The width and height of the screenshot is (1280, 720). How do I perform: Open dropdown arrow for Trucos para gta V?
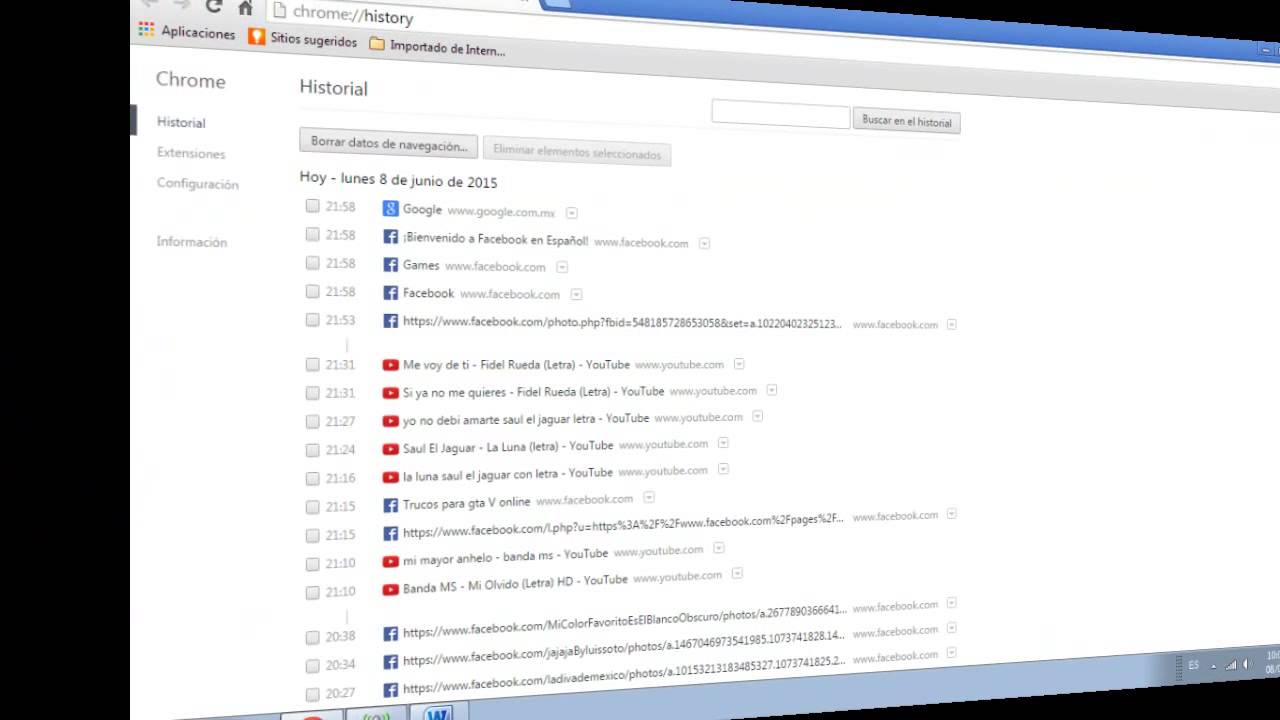click(x=649, y=497)
